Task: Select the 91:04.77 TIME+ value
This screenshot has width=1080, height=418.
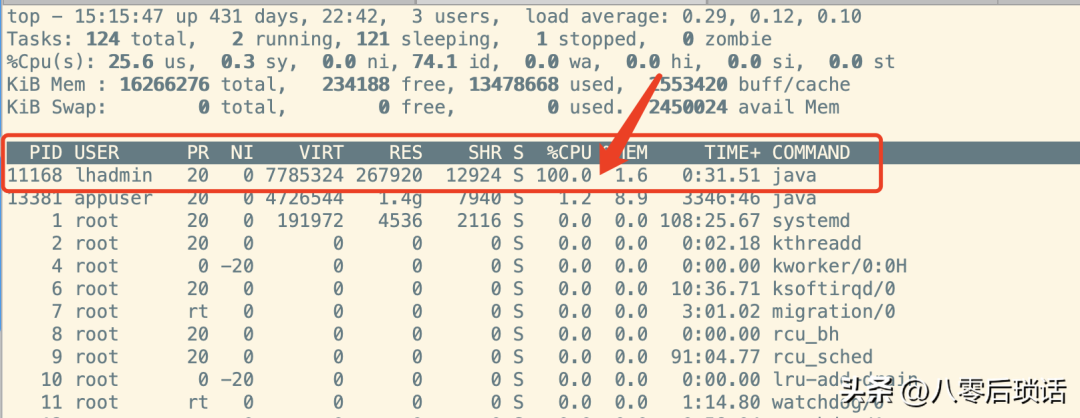Action: [x=716, y=357]
